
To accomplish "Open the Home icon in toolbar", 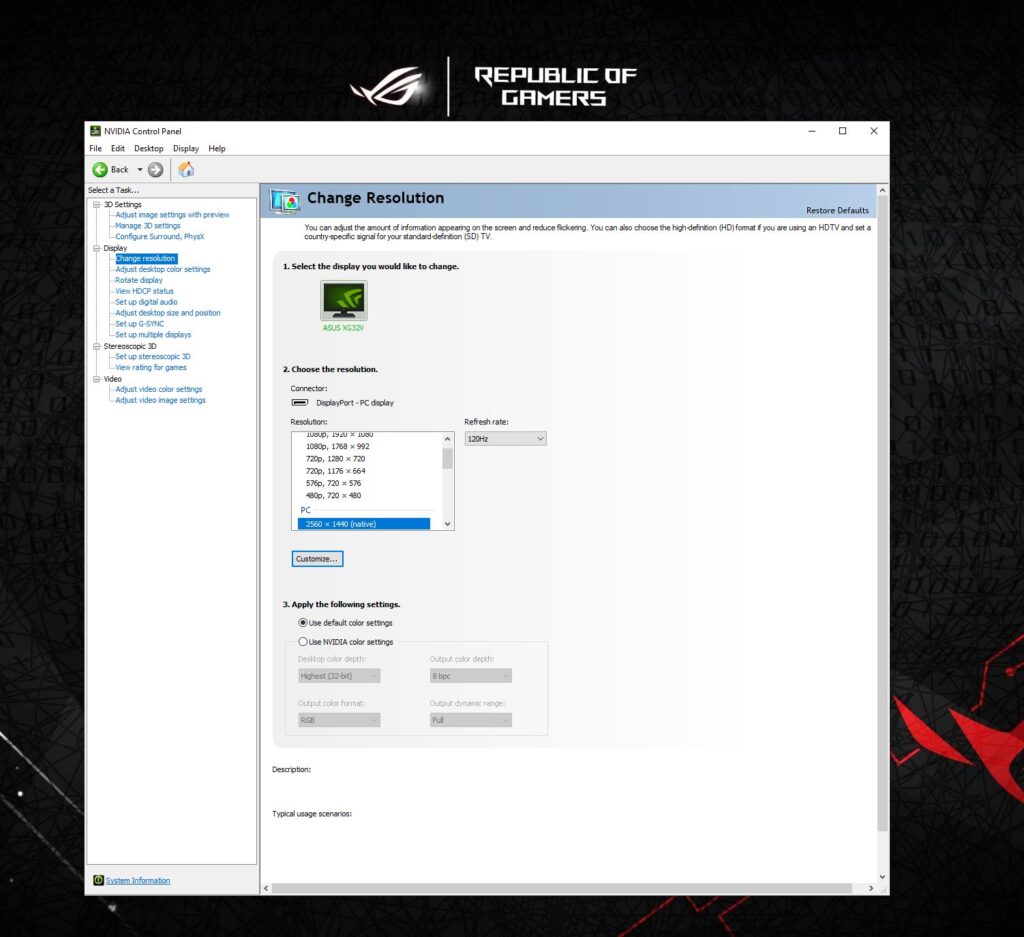I will tap(186, 169).
